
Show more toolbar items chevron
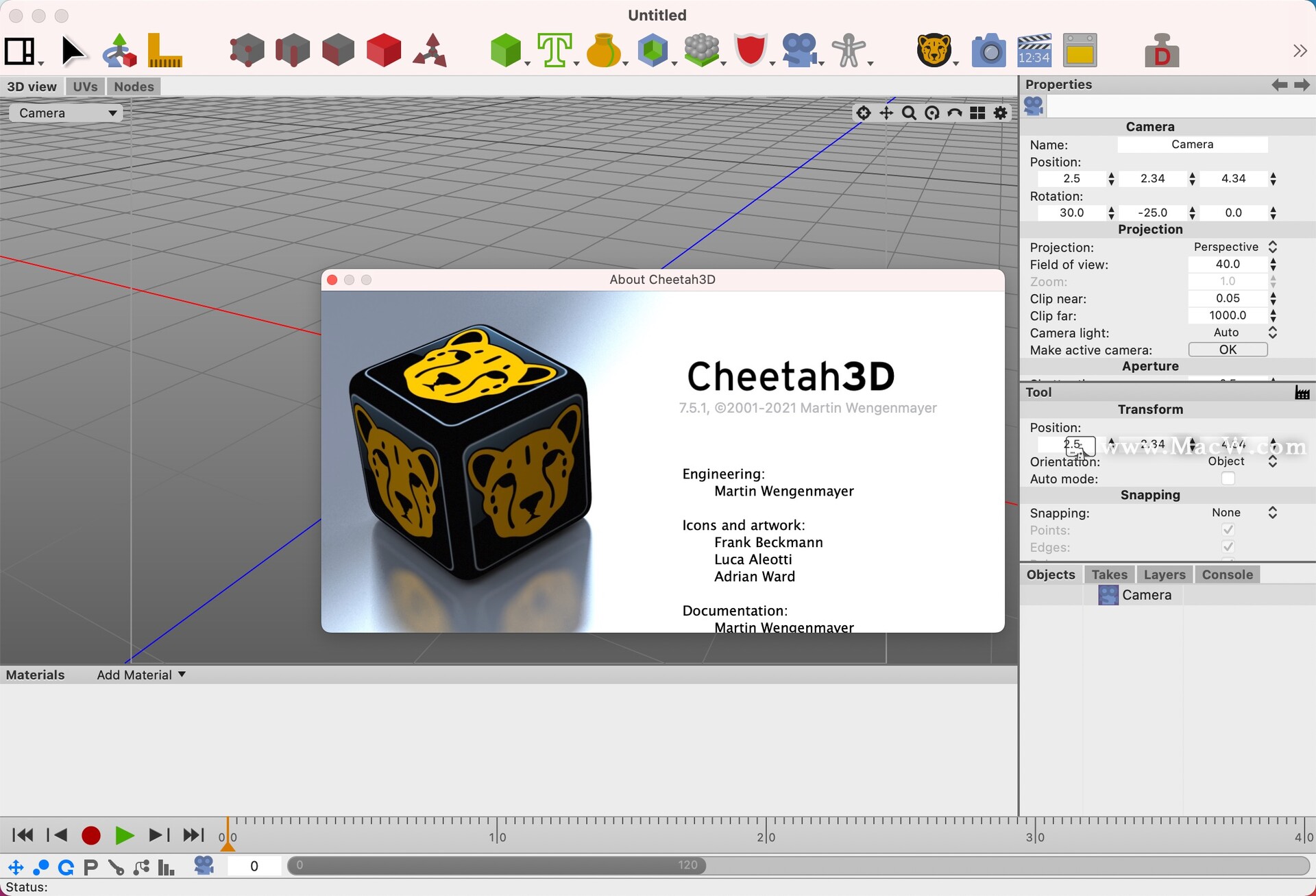[x=1300, y=51]
